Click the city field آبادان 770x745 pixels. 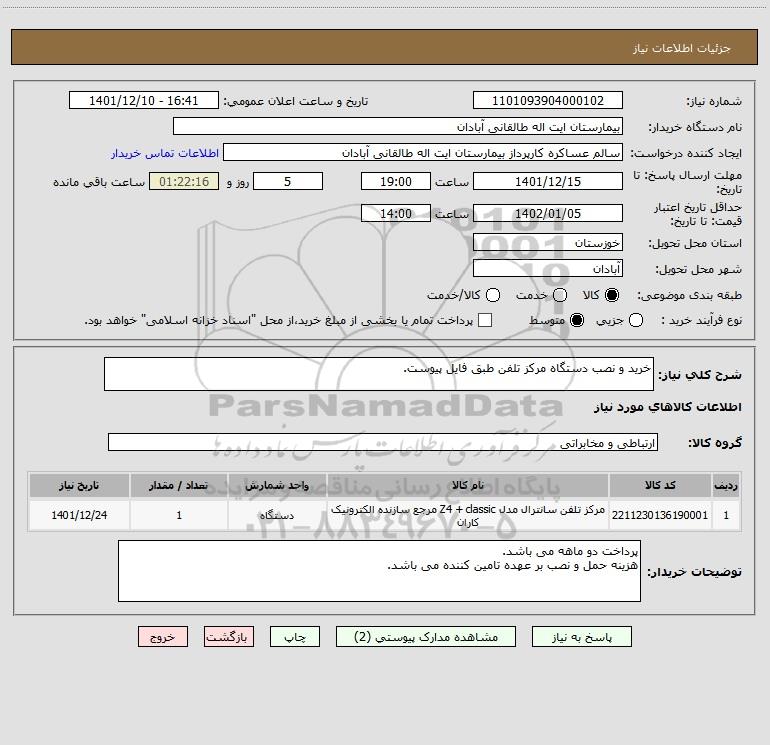[548, 269]
